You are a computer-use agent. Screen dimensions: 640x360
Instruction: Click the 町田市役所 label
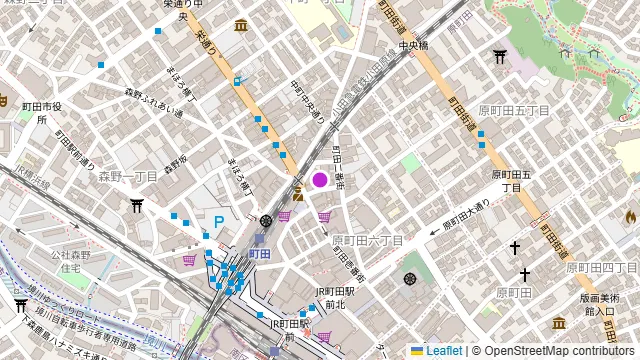click(42, 113)
